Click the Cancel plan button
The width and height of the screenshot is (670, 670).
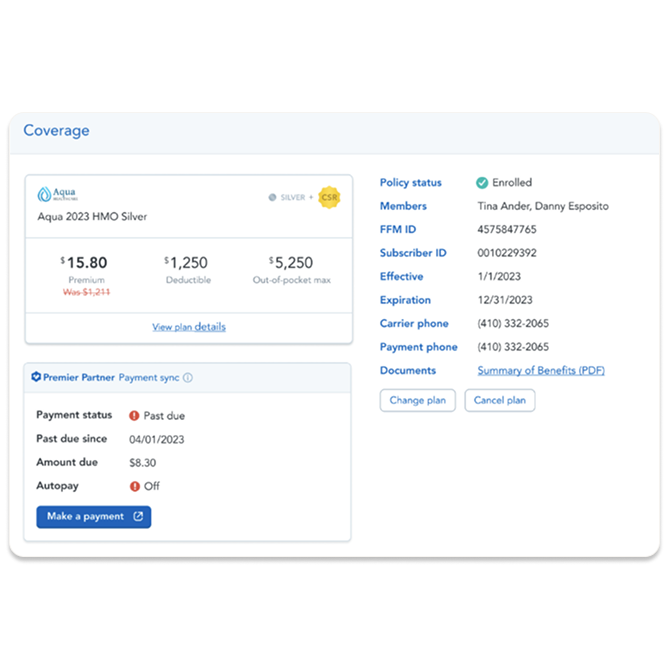pyautogui.click(x=500, y=400)
